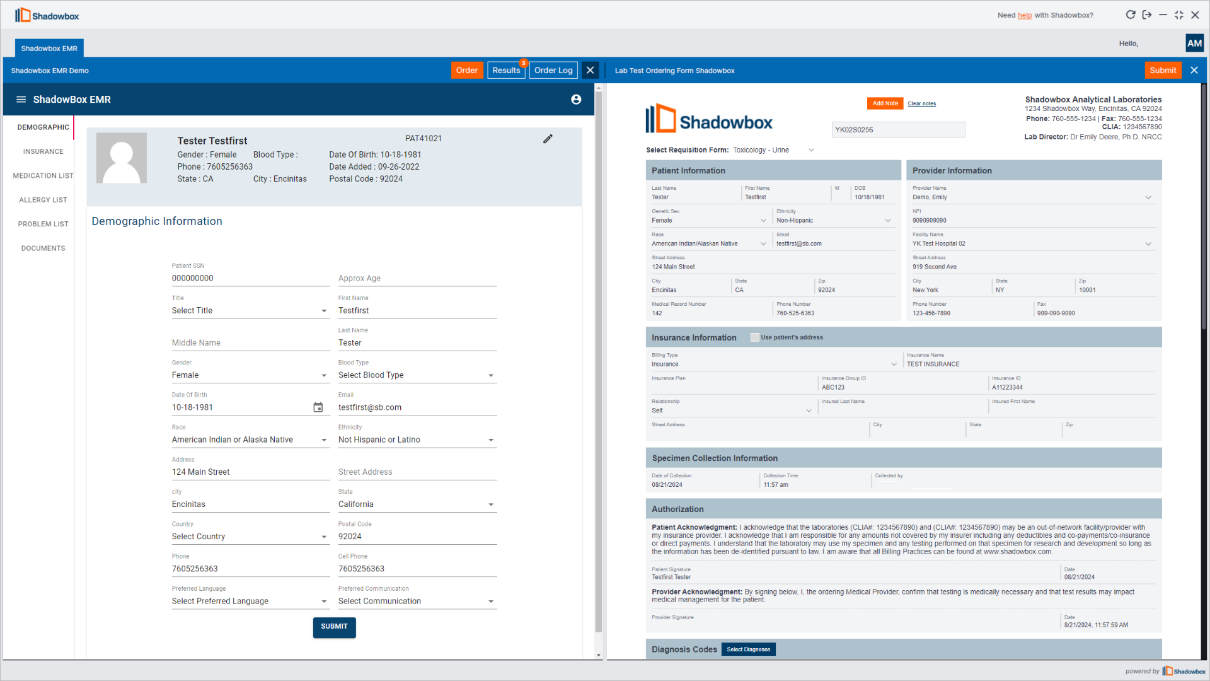
Task: Open the Results button with badge
Action: [x=506, y=70]
